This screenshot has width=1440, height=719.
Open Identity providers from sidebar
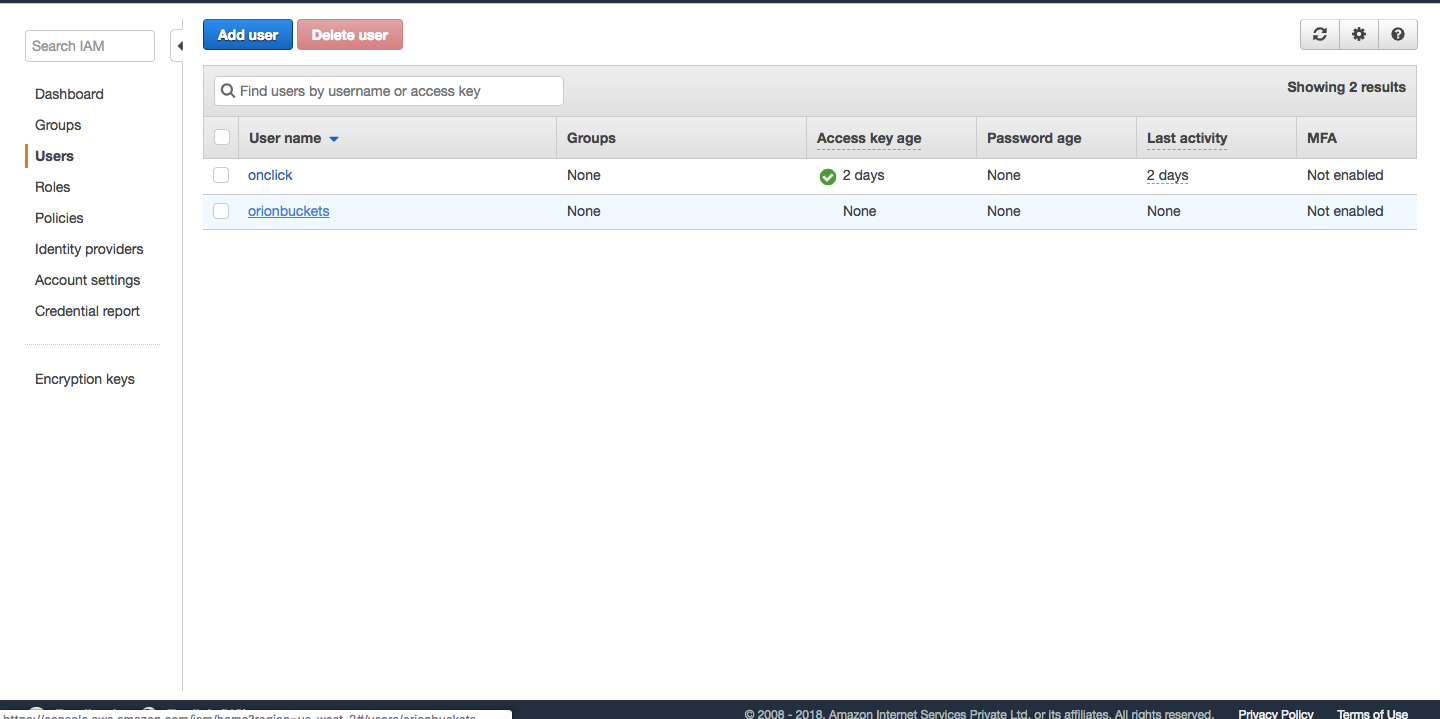[x=88, y=249]
